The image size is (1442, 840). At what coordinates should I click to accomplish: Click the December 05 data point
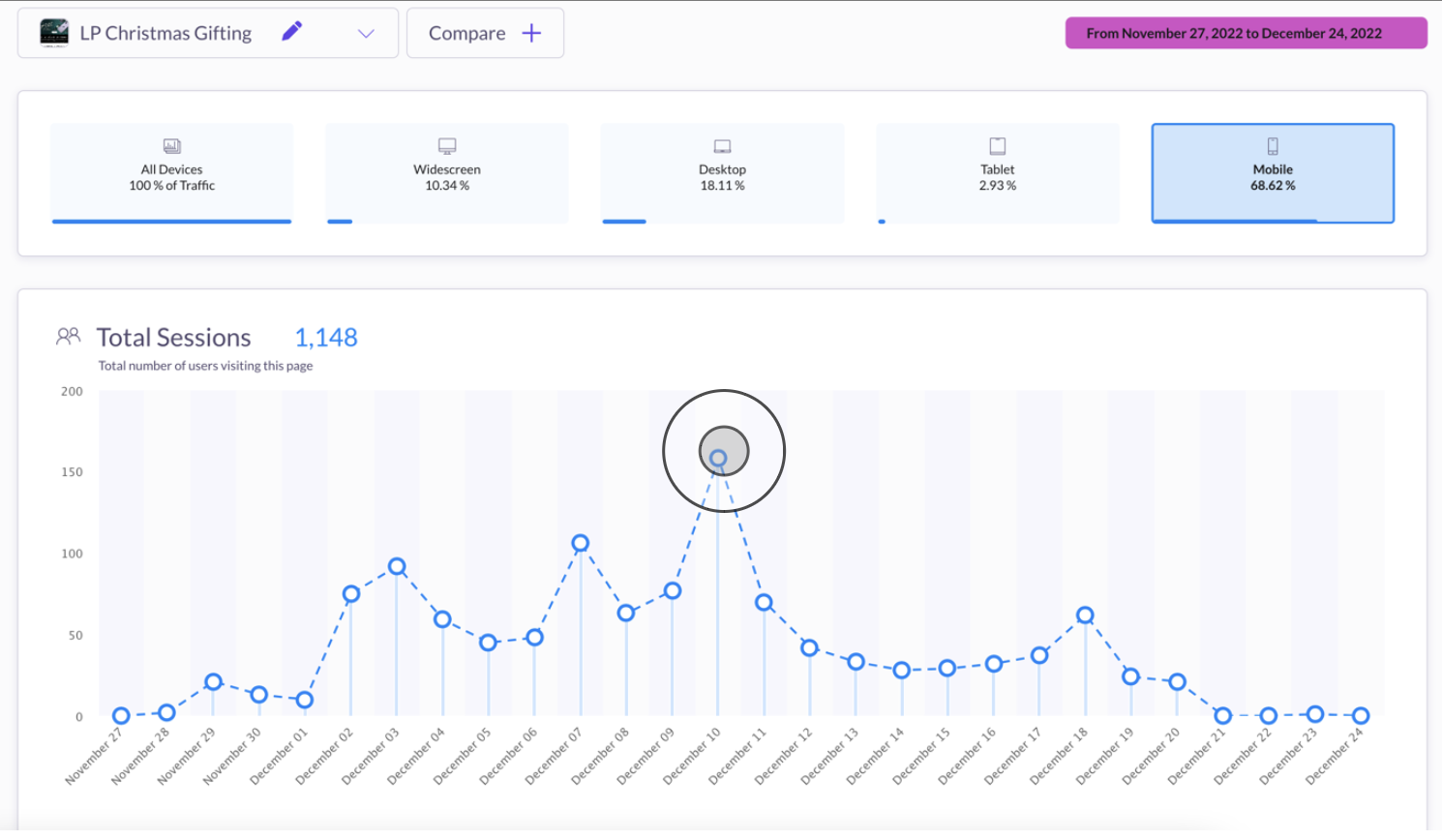[x=489, y=643]
